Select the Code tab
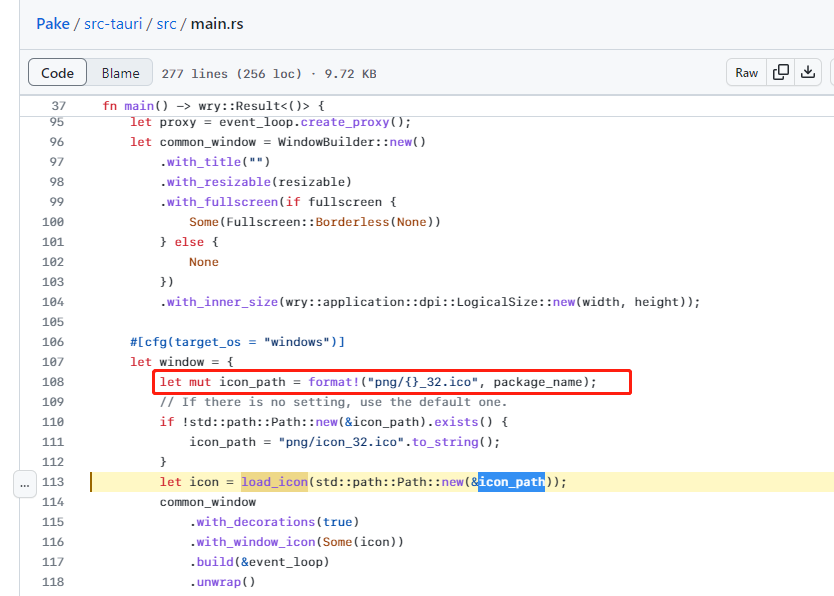This screenshot has width=834, height=596. 57,72
